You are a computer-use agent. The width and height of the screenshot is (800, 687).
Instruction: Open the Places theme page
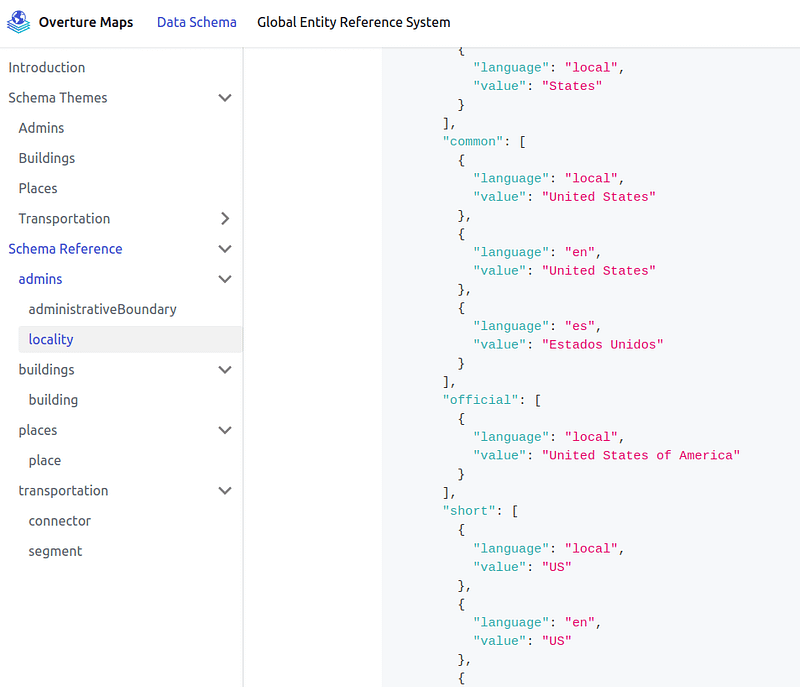click(38, 188)
